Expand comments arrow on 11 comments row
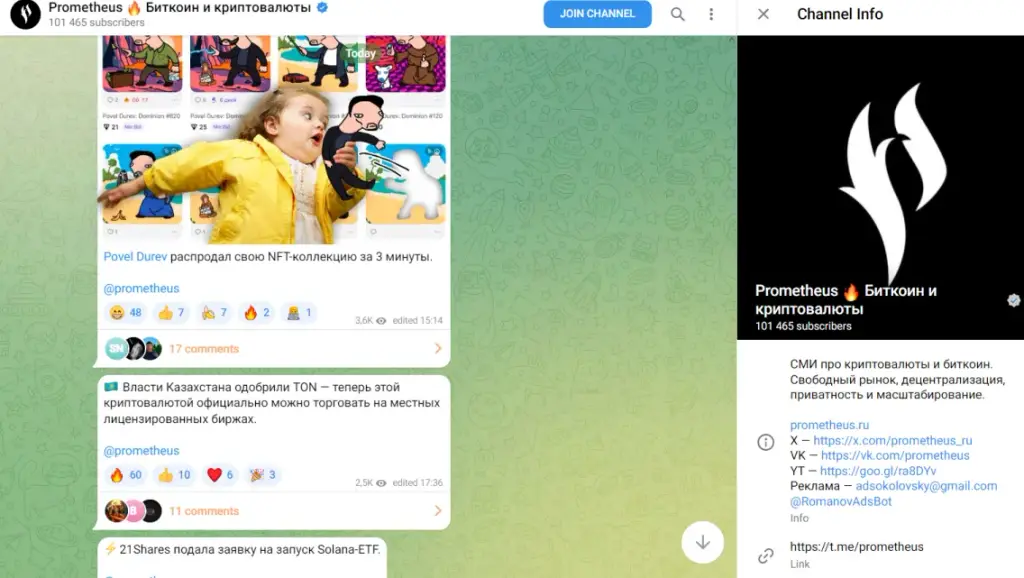 (x=438, y=511)
